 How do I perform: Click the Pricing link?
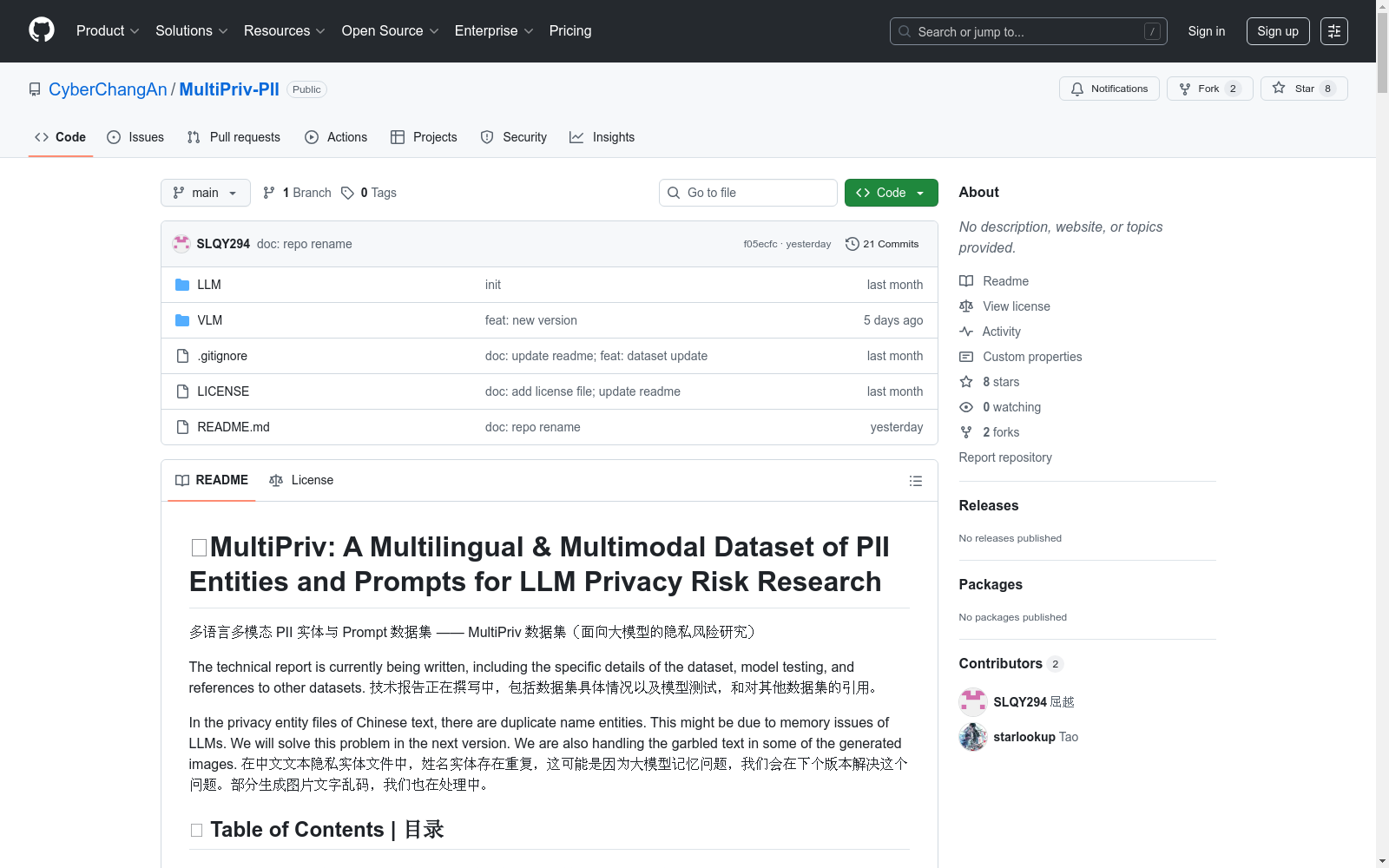click(x=570, y=31)
